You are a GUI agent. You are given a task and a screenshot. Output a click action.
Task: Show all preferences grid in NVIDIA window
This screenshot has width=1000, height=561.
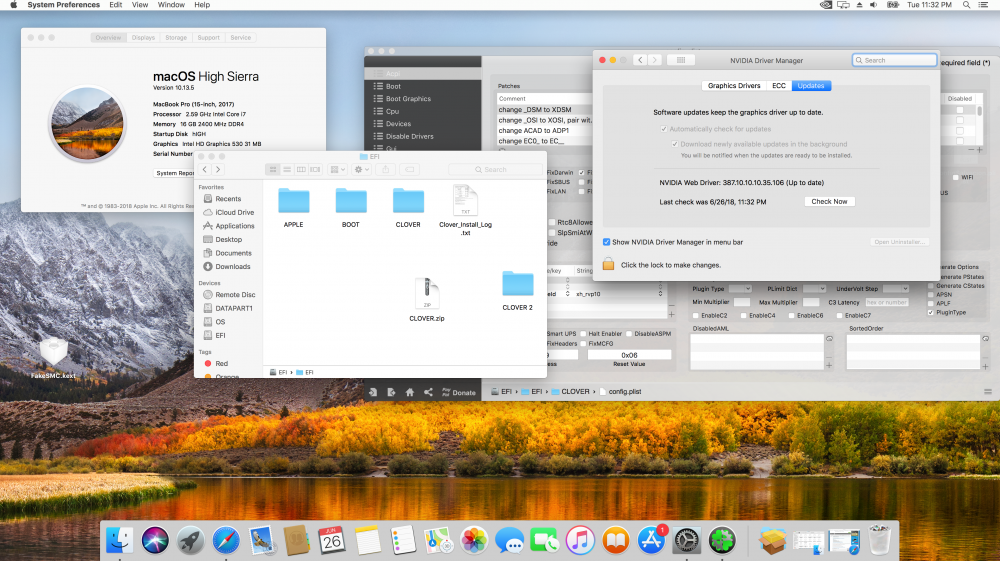click(680, 60)
